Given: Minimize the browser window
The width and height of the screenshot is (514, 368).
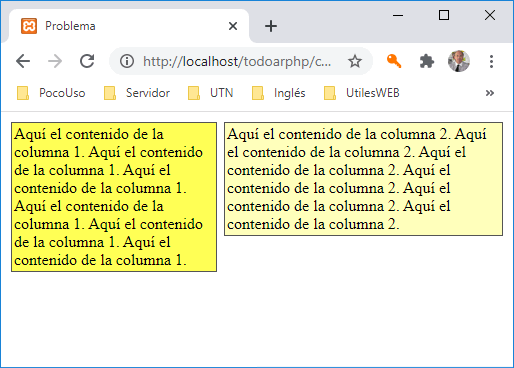Looking at the screenshot, I should [398, 15].
